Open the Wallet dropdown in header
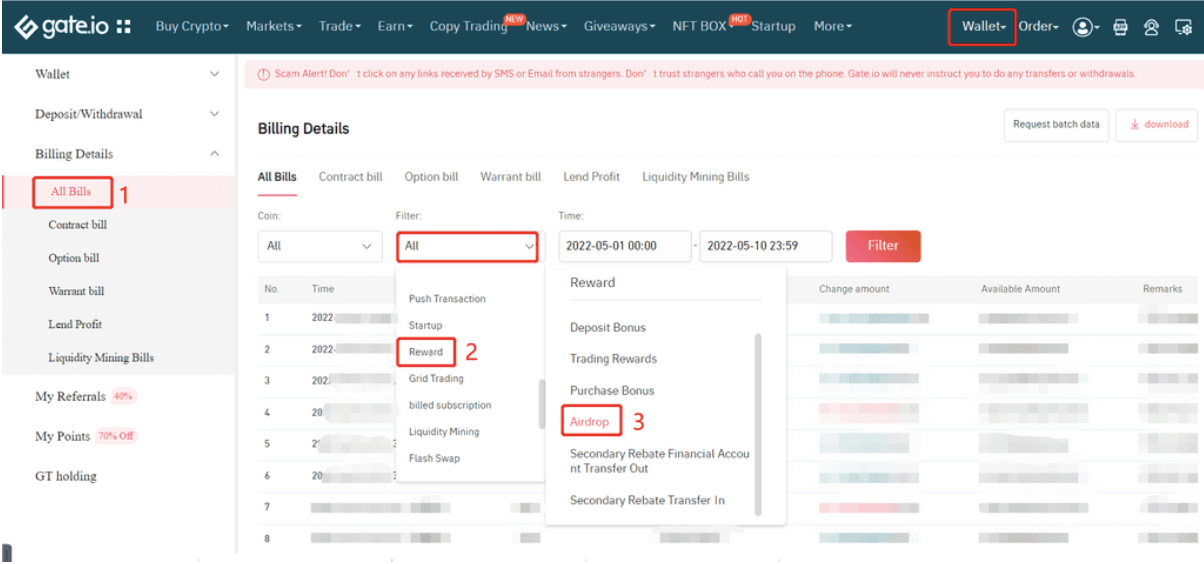Screen dimensions: 1204x564 pyautogui.click(x=982, y=27)
